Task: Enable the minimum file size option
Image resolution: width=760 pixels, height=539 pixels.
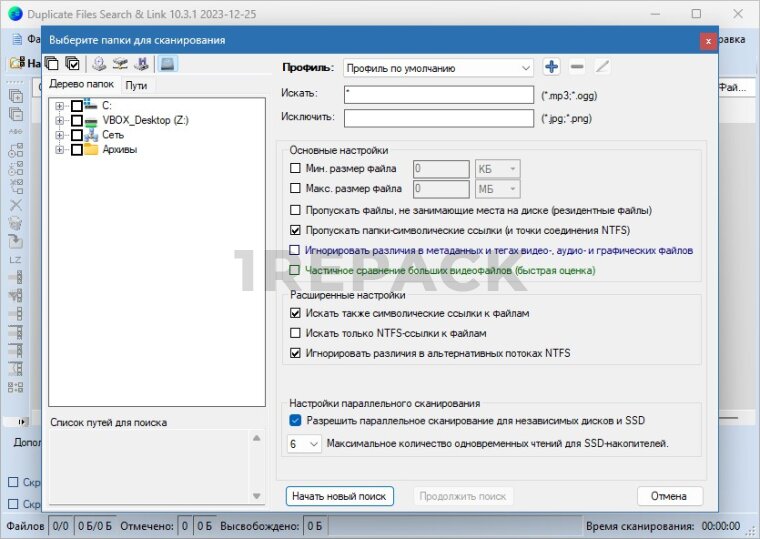Action: (x=295, y=169)
